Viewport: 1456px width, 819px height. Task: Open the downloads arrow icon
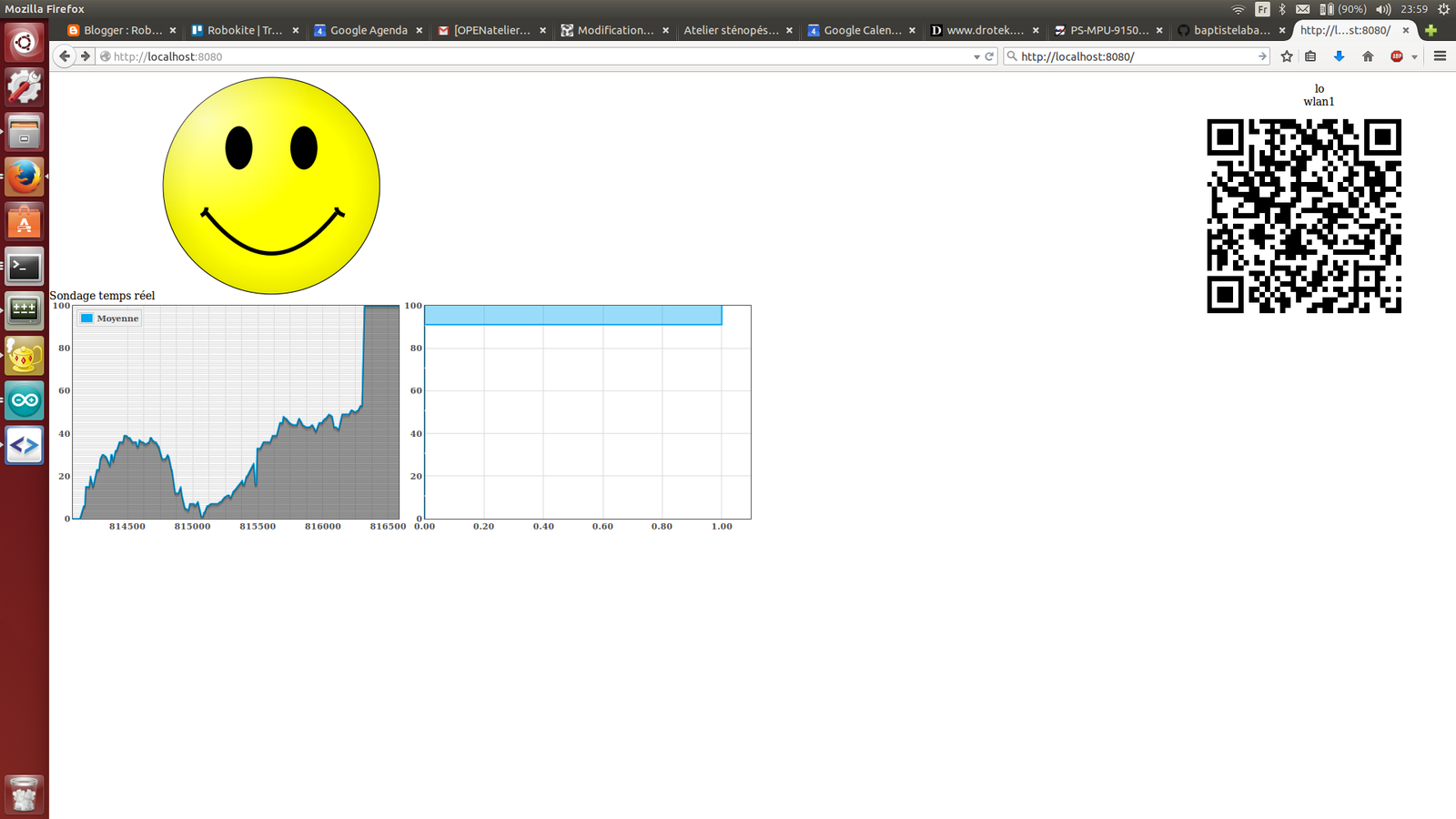[1339, 56]
